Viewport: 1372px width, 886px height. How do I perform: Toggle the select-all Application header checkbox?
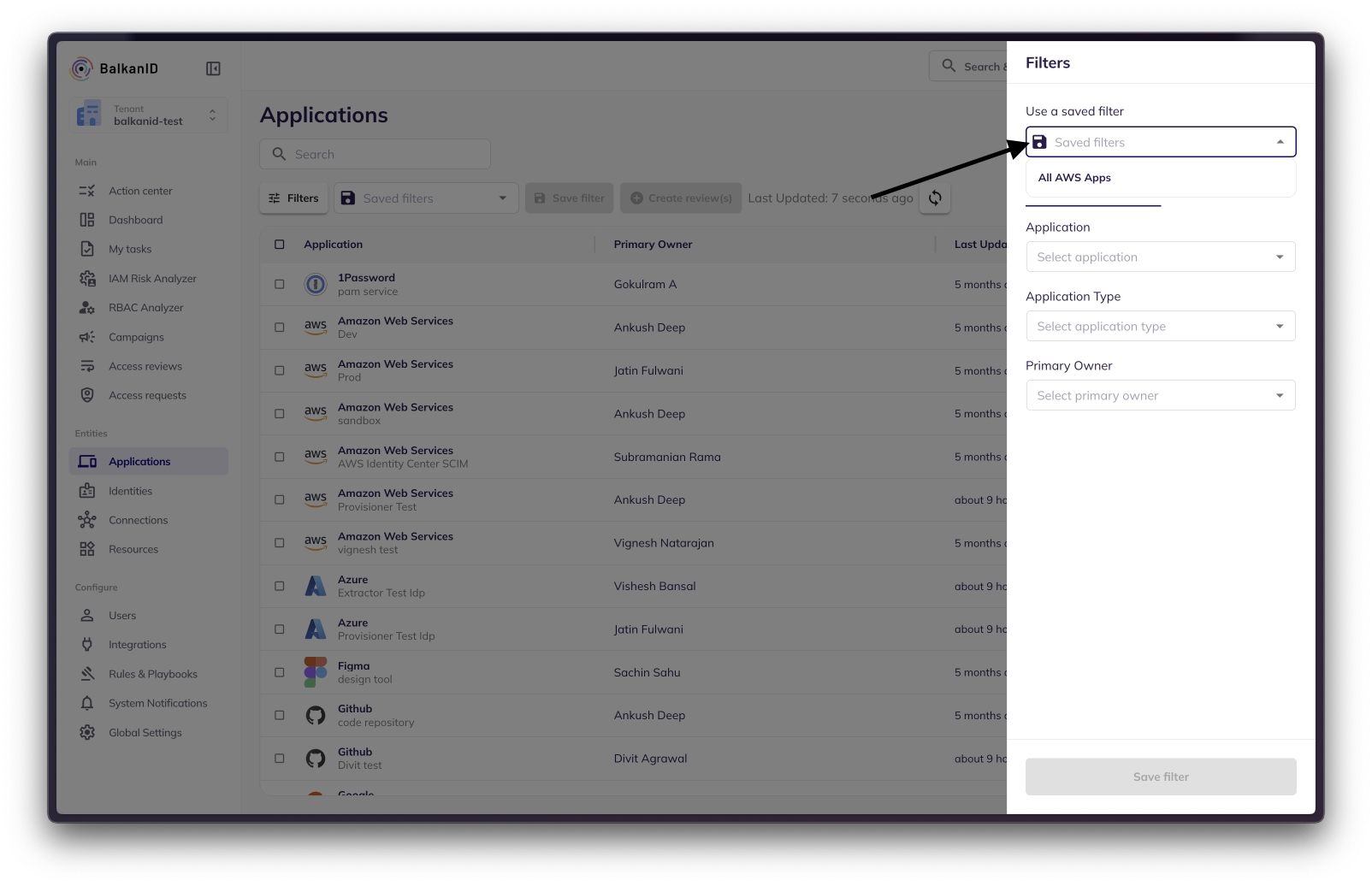pyautogui.click(x=280, y=245)
